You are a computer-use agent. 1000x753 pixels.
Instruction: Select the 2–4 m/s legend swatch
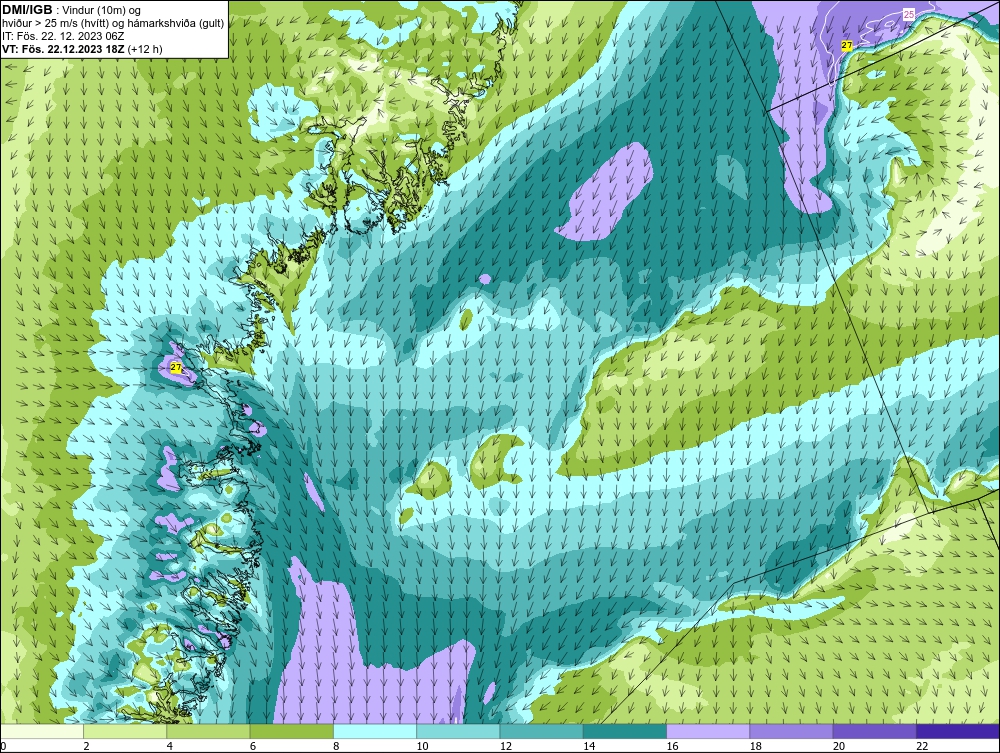point(125,731)
